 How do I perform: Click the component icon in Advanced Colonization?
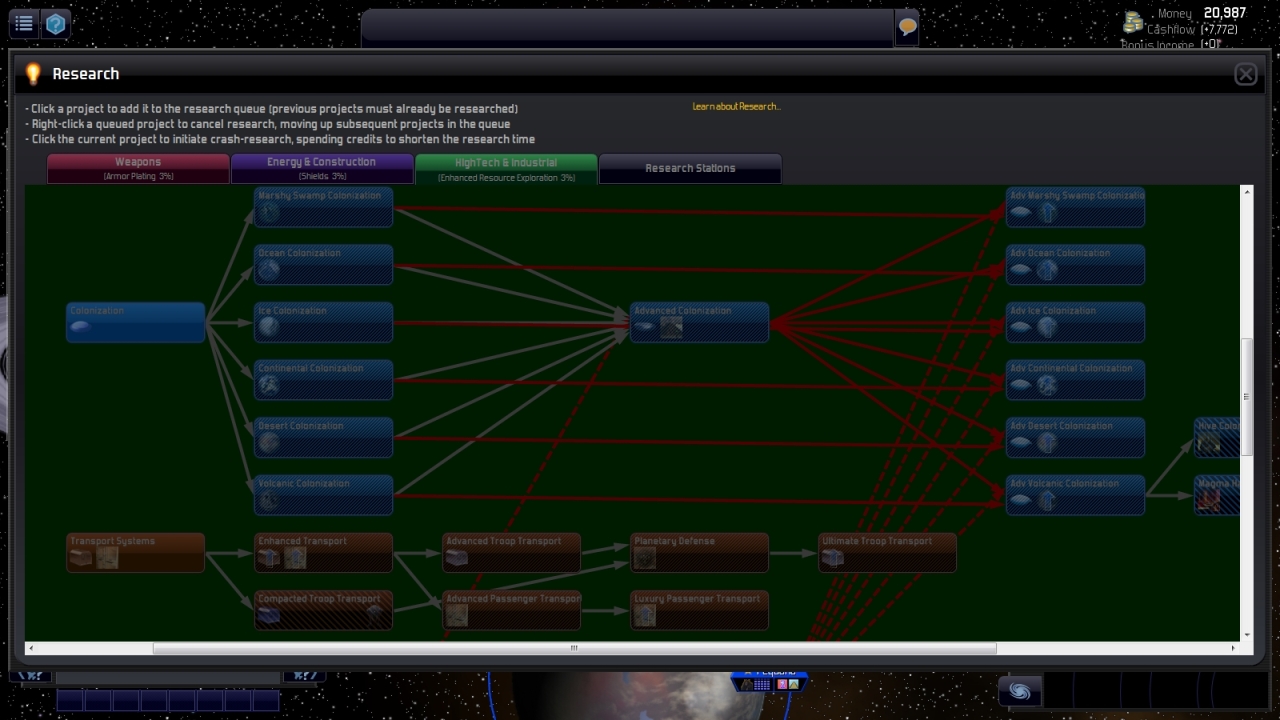[x=671, y=327]
